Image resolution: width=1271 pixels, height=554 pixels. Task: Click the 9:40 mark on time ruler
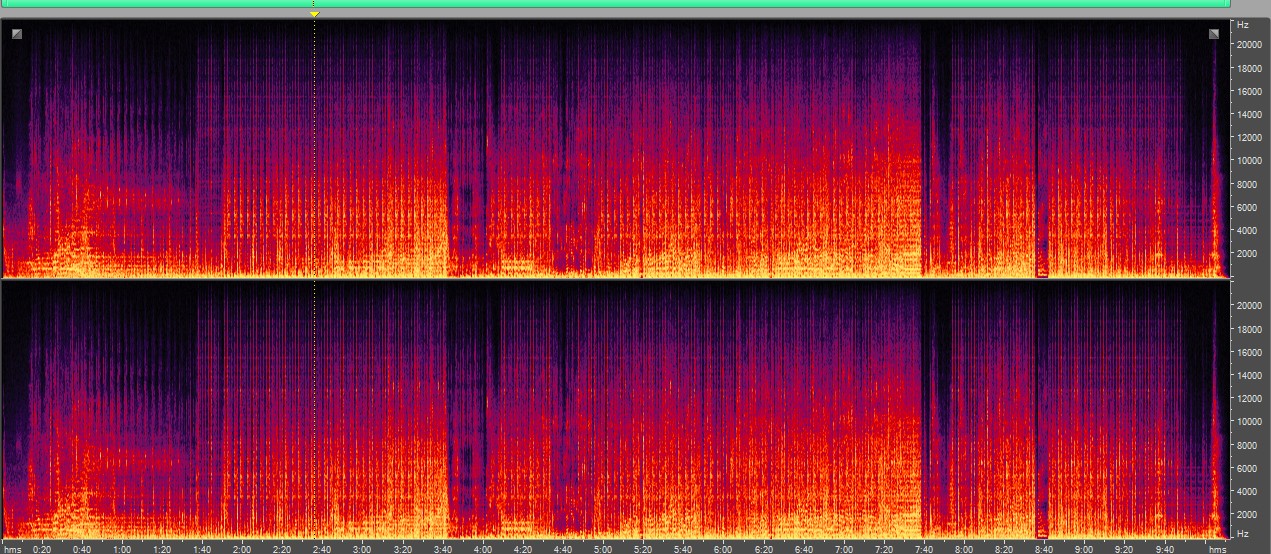(x=1164, y=549)
